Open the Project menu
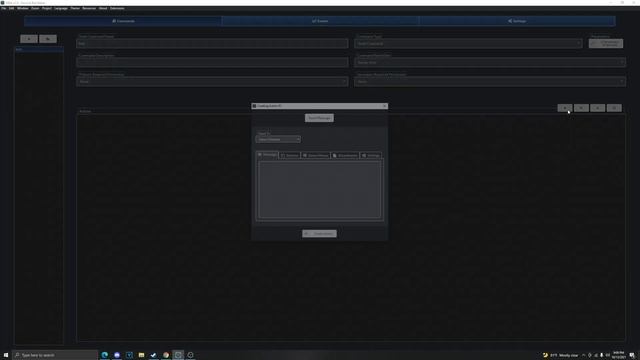This screenshot has width=640, height=360. [47, 8]
